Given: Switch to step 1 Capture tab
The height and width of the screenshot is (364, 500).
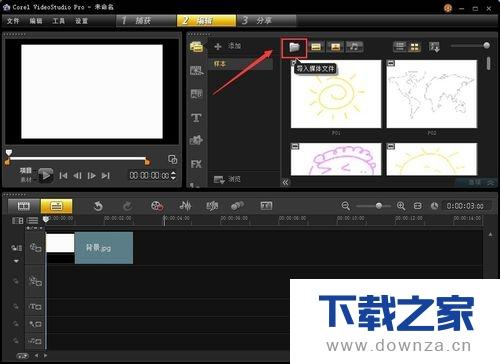Looking at the screenshot, I should point(146,21).
